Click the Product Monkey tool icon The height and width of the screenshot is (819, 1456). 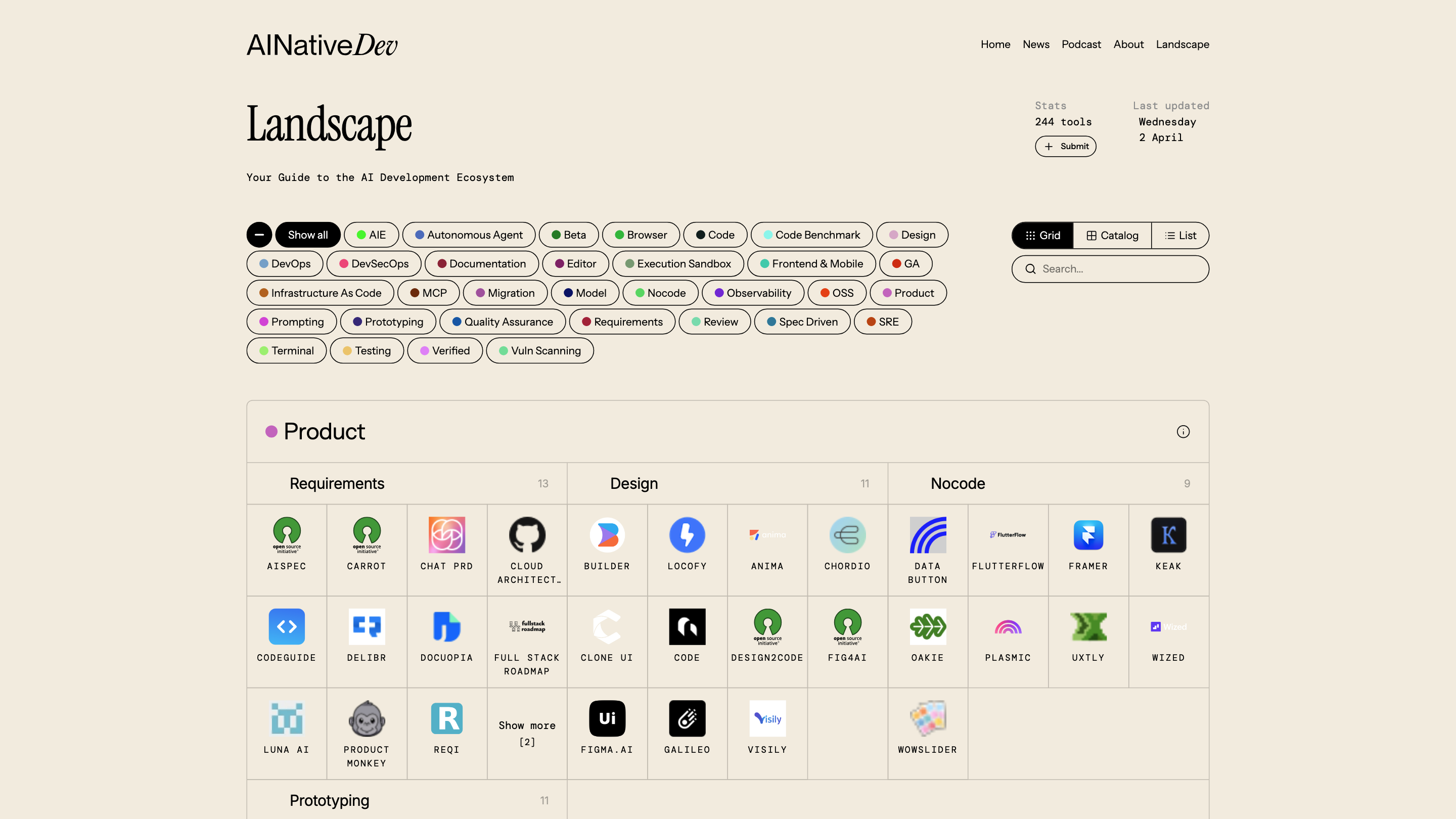click(367, 718)
